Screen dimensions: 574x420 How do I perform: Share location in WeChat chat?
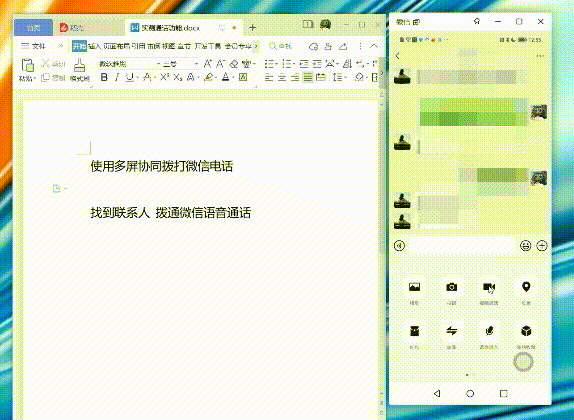(526, 287)
